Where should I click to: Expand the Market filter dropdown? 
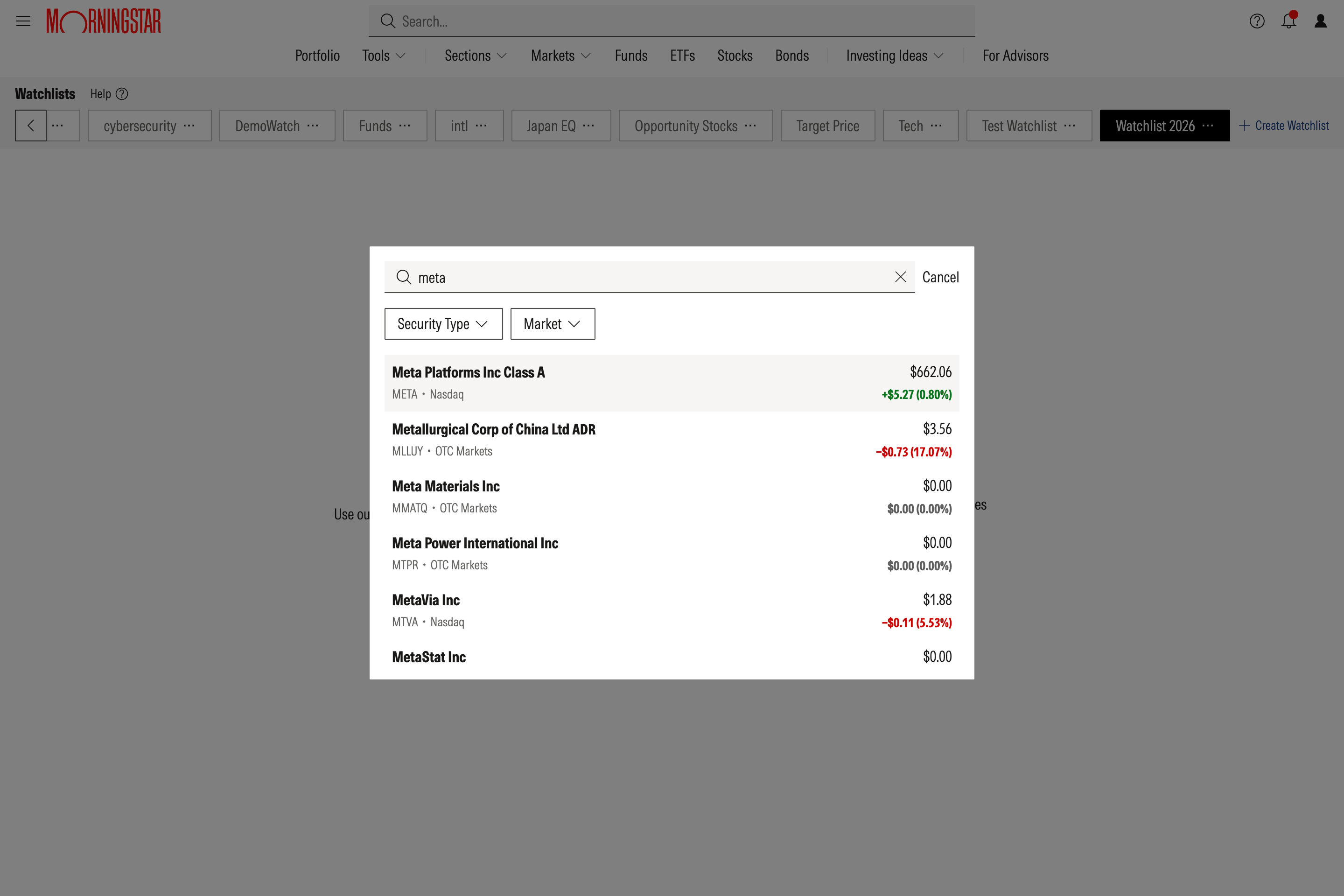coord(553,324)
